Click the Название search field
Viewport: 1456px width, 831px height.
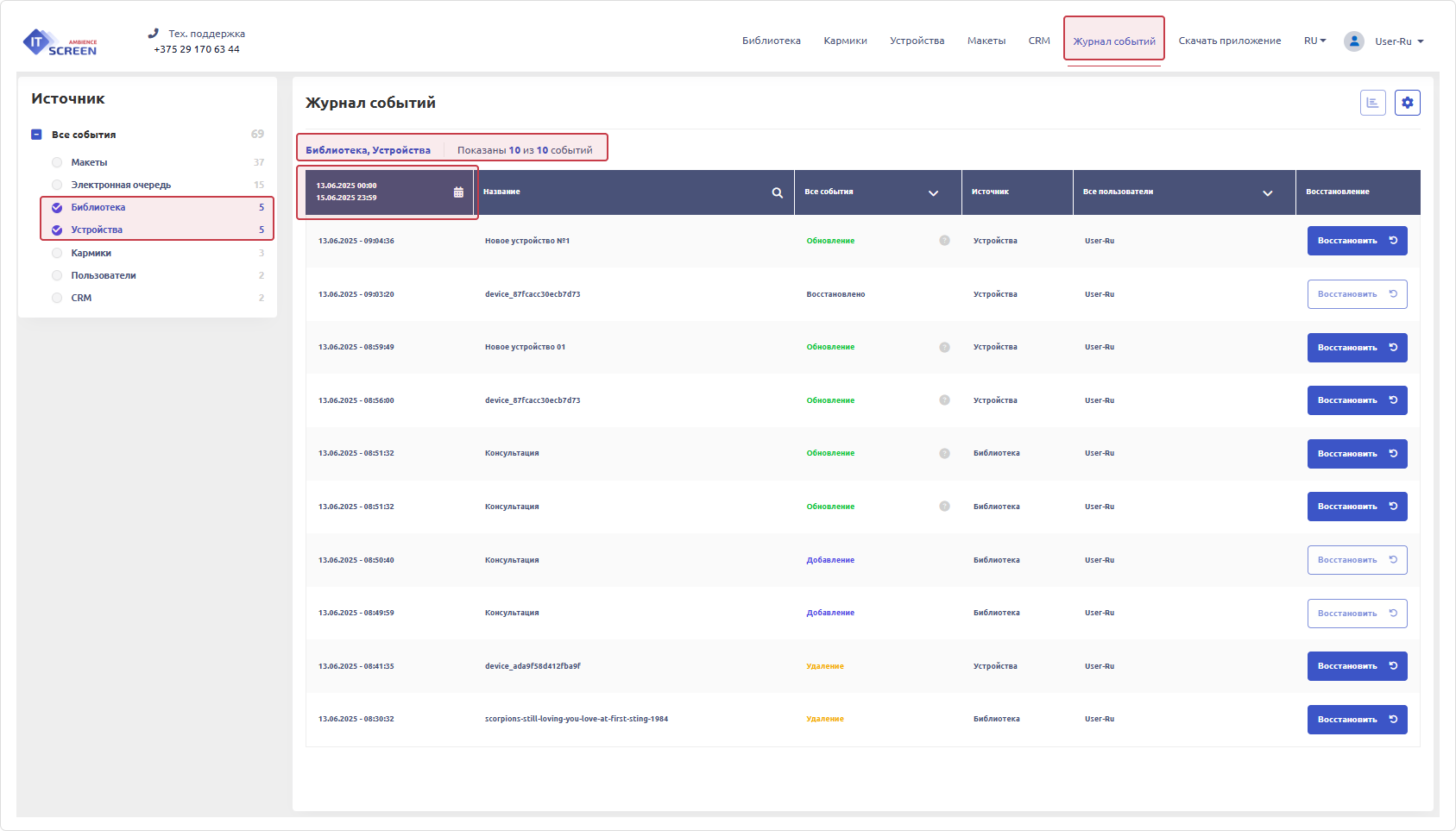tap(621, 192)
